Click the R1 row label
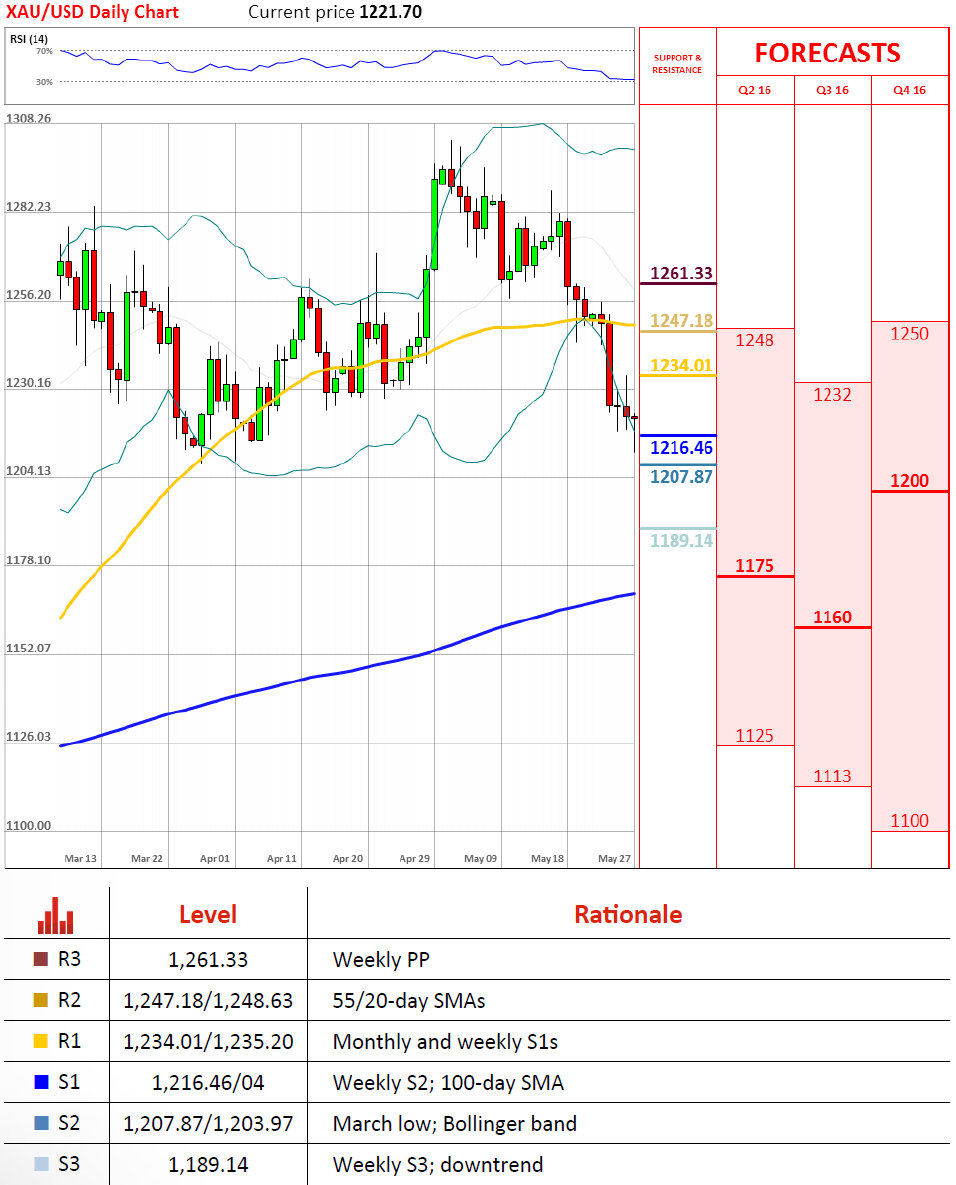Viewport: 956px width, 1185px height. tap(69, 1041)
